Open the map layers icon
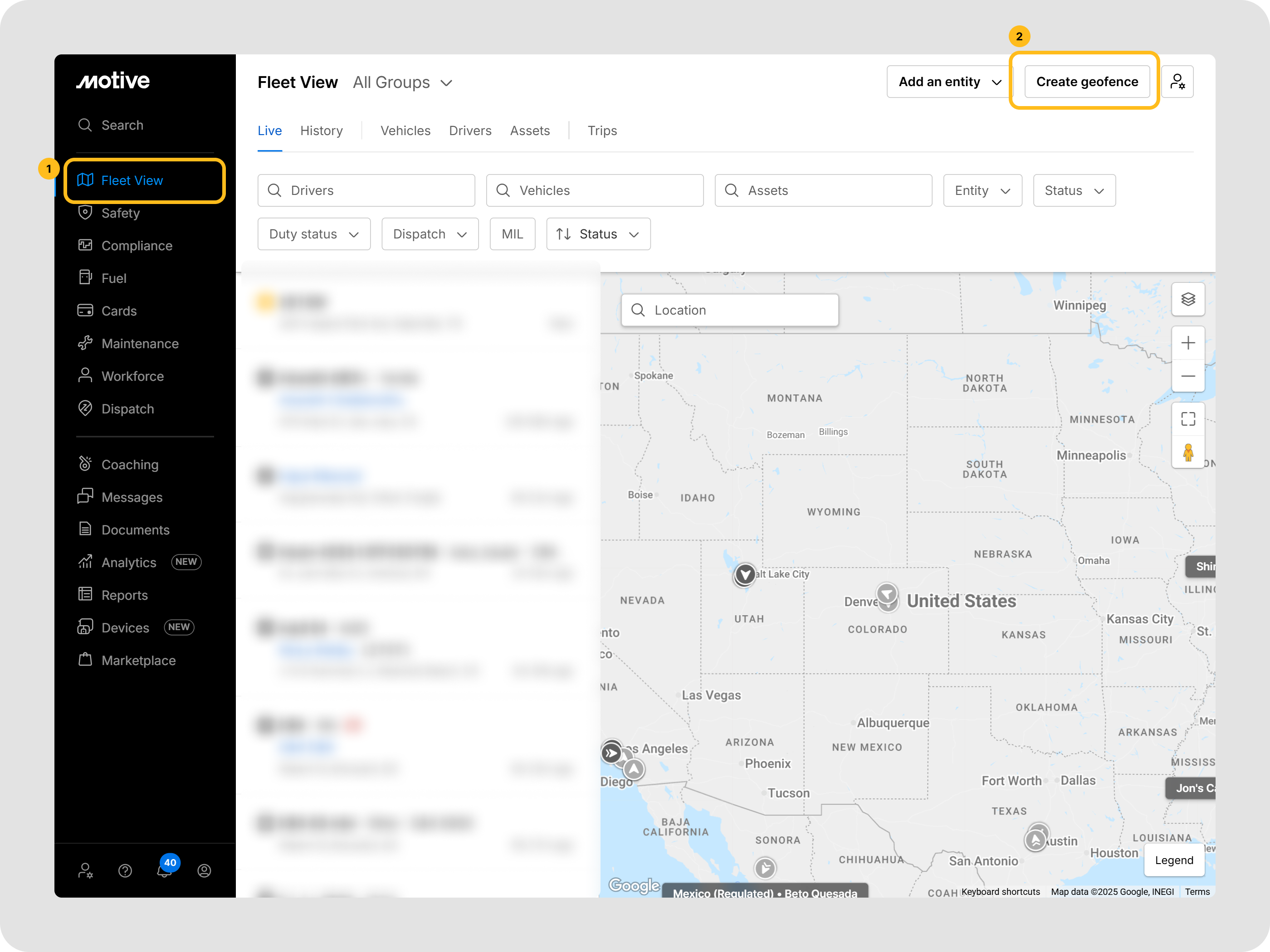Viewport: 1270px width, 952px height. (x=1187, y=299)
